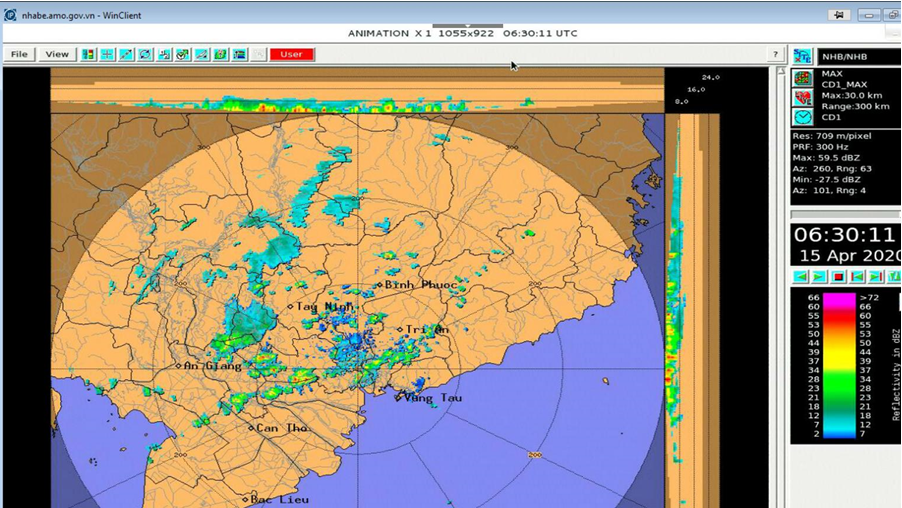Click the 'Max: 59.5 dBZ' info line

[826, 158]
